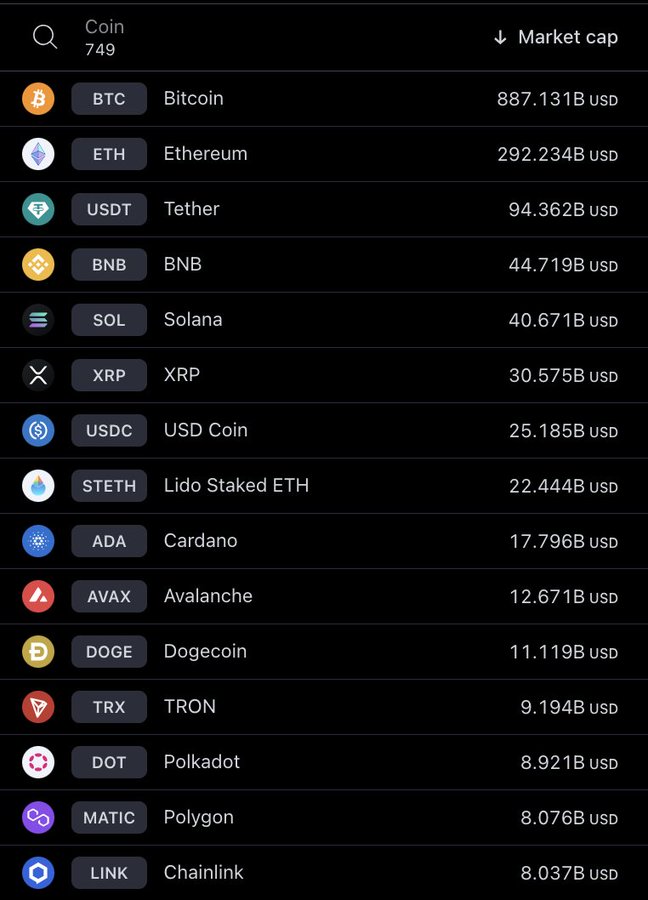Select the BTC ticker badge
The width and height of the screenshot is (648, 900).
click(109, 99)
